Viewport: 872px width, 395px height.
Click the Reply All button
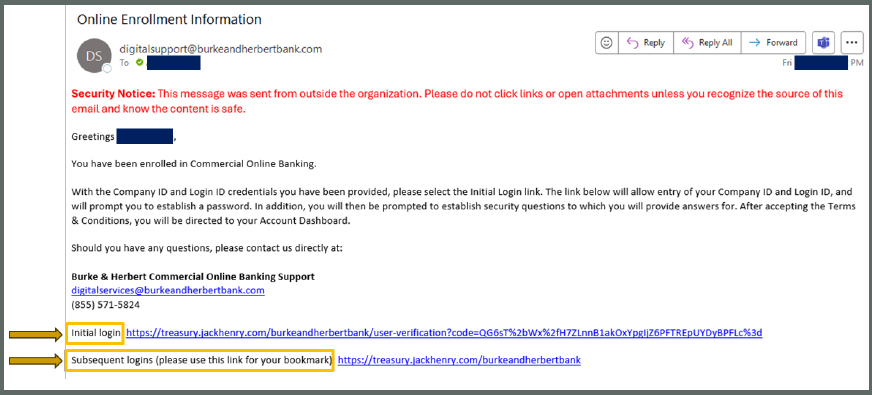click(707, 42)
